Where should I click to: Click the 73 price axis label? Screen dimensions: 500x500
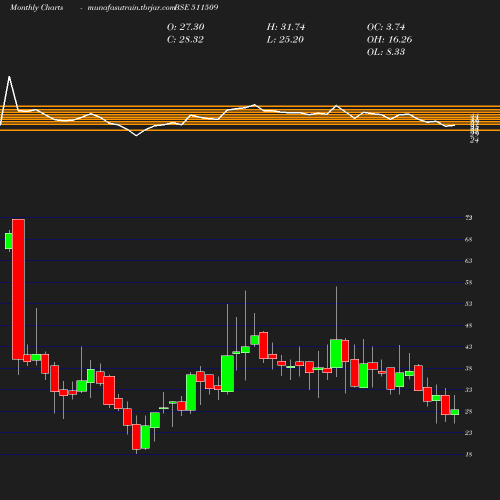(469, 218)
